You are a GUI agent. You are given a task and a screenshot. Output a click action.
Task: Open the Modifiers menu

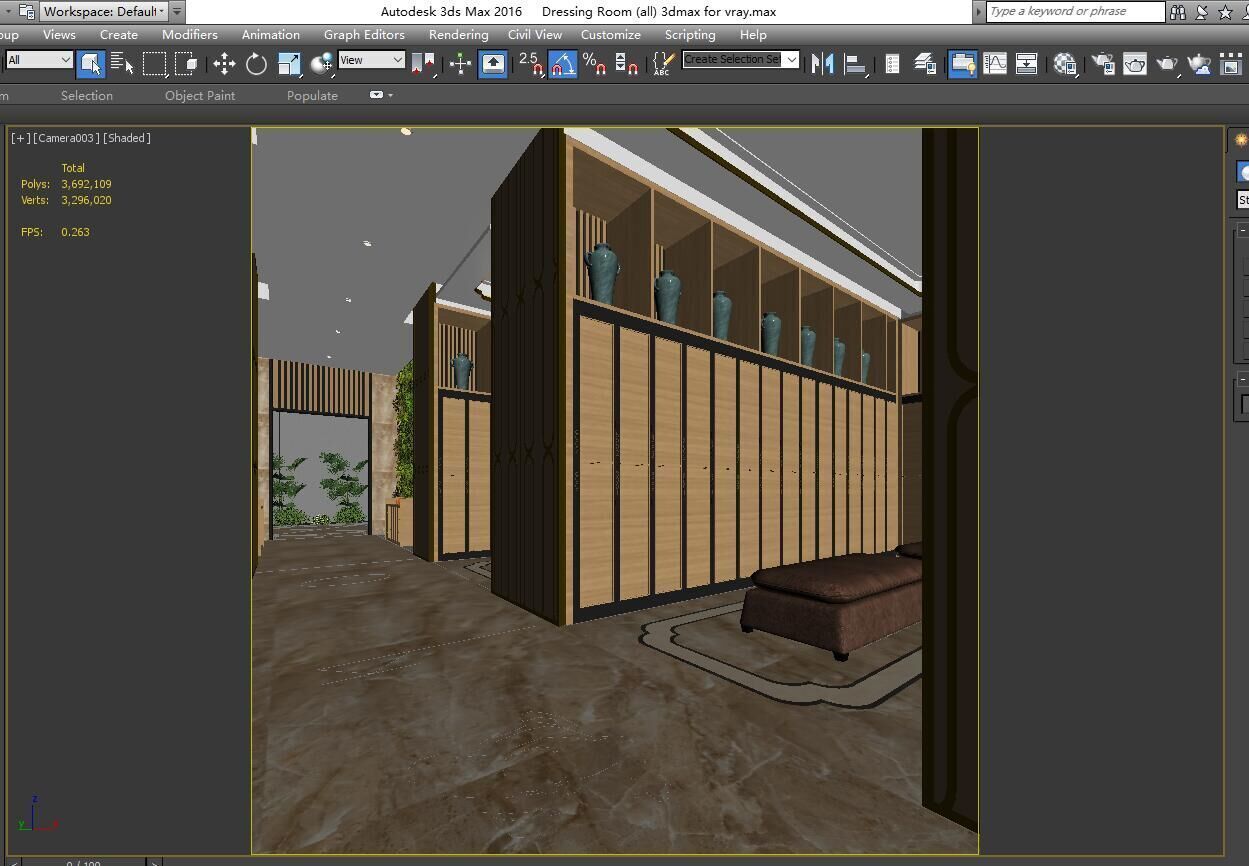pos(190,34)
